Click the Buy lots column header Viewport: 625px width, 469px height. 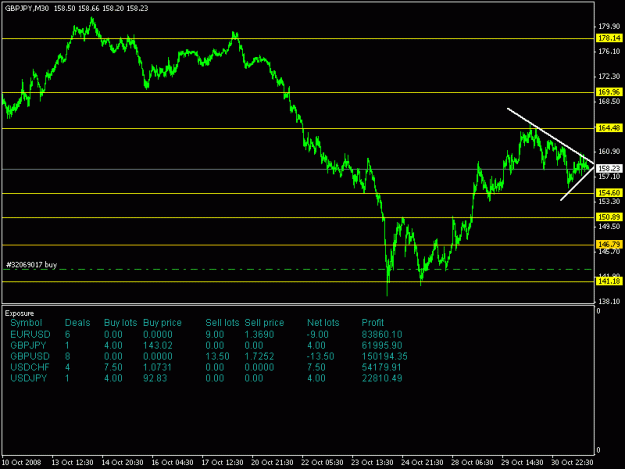pyautogui.click(x=120, y=323)
